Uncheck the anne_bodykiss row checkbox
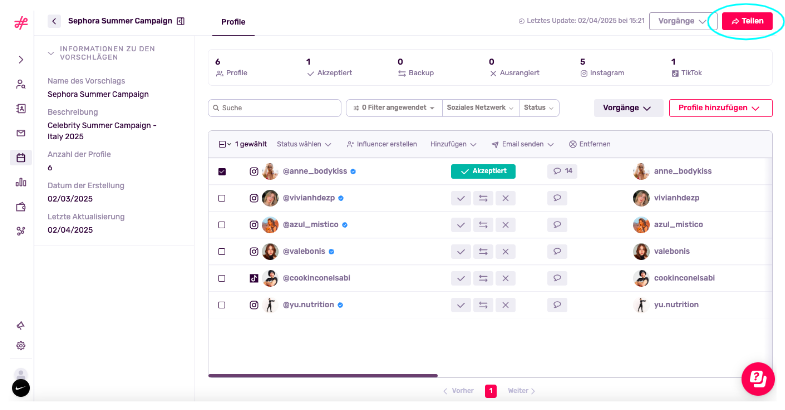The width and height of the screenshot is (785, 410). click(x=222, y=171)
